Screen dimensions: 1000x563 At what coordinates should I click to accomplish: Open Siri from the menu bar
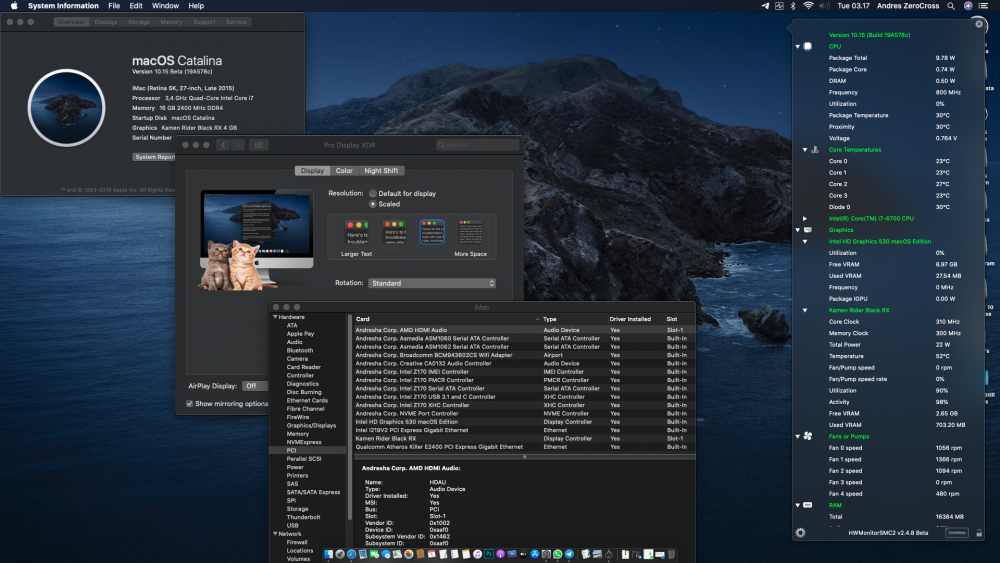[x=967, y=6]
